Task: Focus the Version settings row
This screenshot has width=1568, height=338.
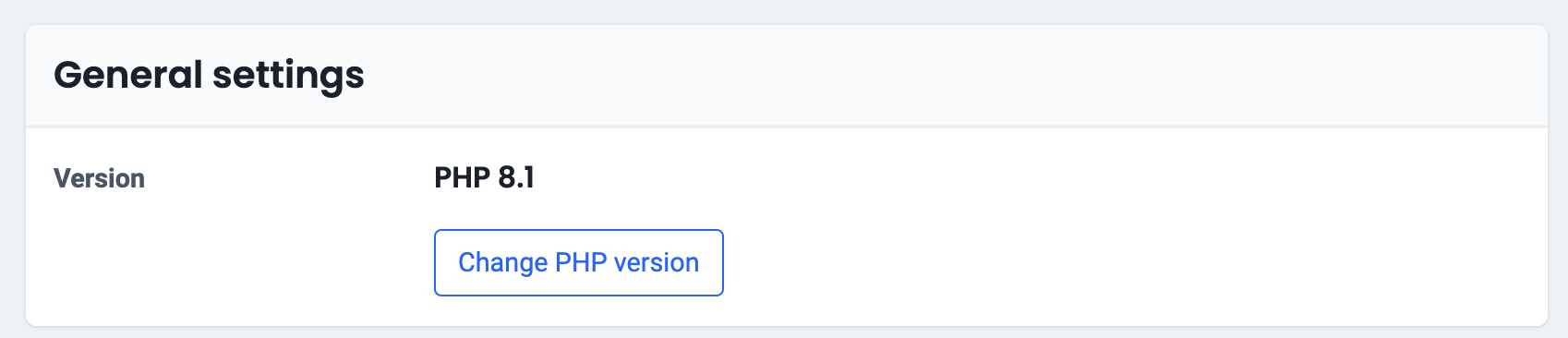Action: point(787,226)
